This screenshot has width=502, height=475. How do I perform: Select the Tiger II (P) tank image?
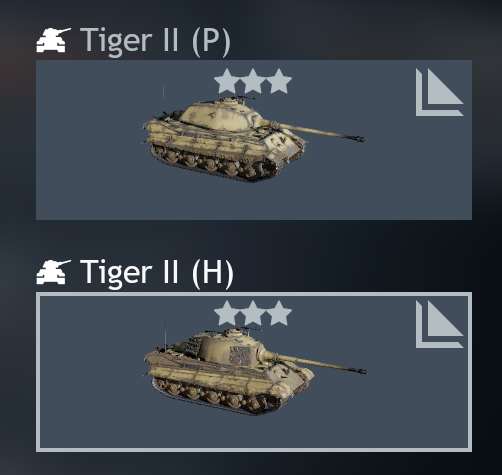point(253,138)
